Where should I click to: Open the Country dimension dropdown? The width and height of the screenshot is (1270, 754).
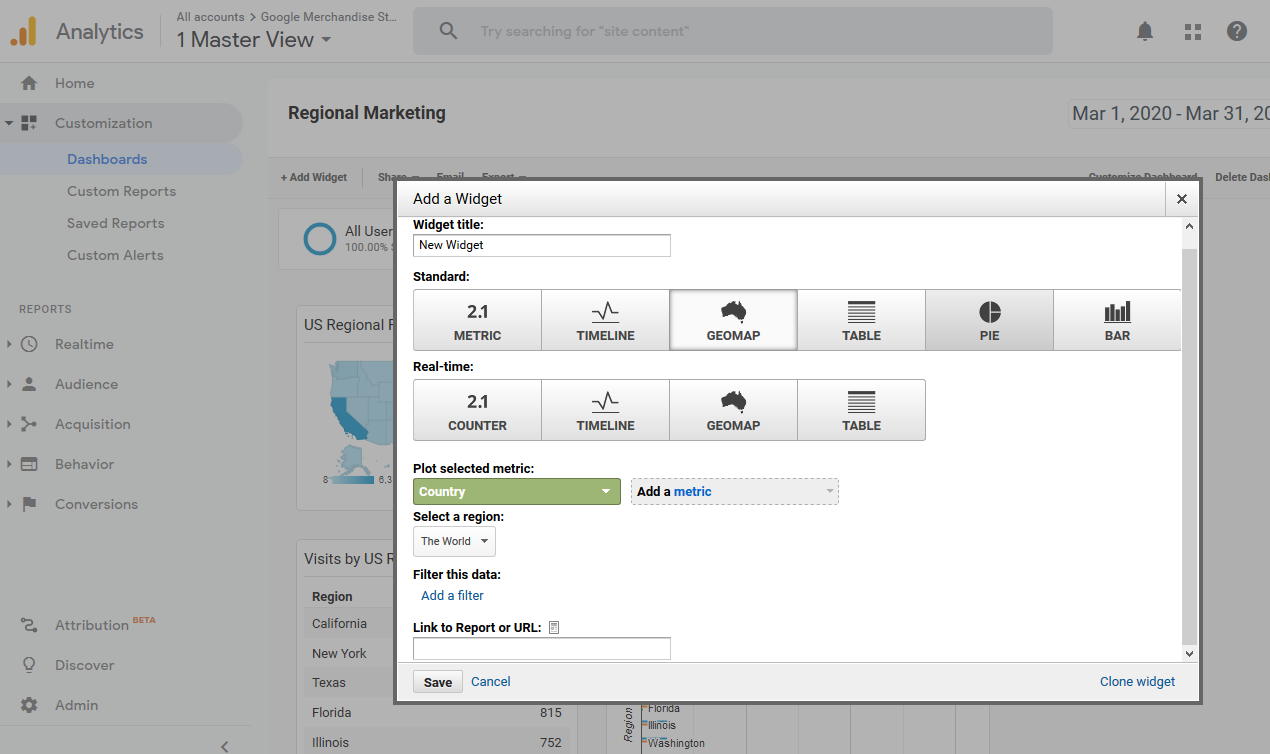tap(516, 491)
